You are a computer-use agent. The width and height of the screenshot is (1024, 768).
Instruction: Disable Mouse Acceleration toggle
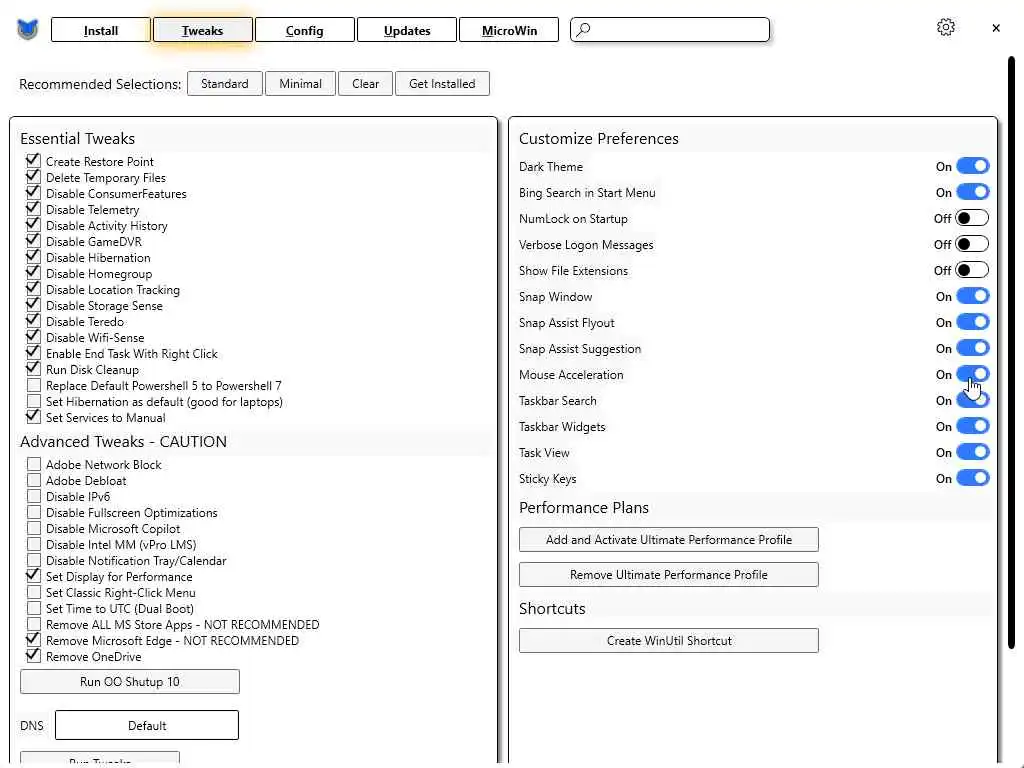(x=972, y=374)
